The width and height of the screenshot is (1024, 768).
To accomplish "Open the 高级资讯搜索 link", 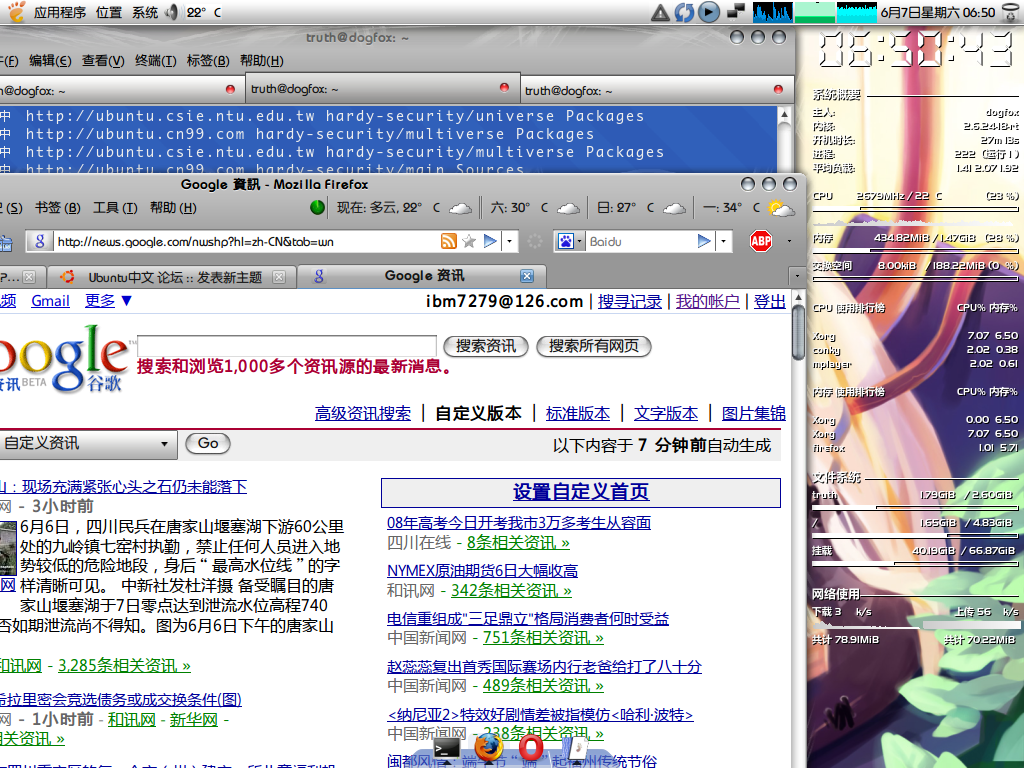I will (363, 413).
